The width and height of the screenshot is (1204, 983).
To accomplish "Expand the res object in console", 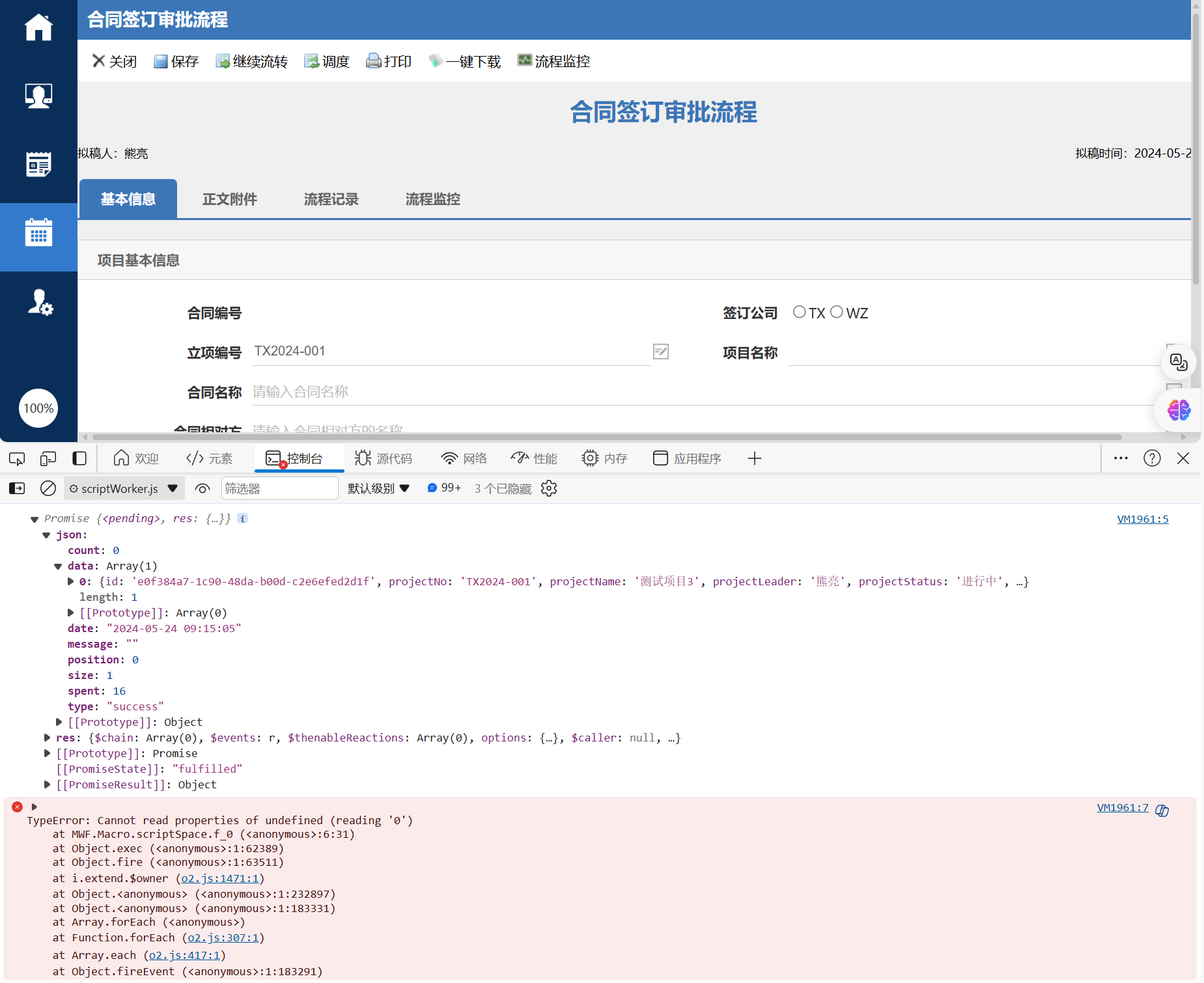I will 47,738.
